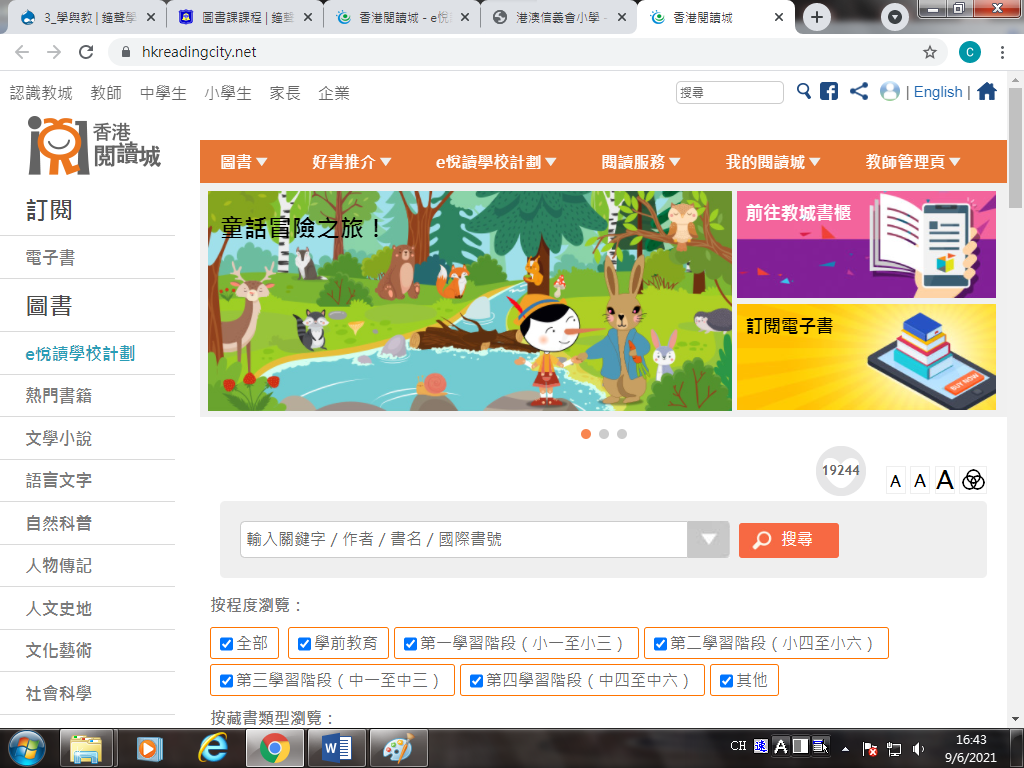Uncheck the 全部 level checkbox

(227, 644)
